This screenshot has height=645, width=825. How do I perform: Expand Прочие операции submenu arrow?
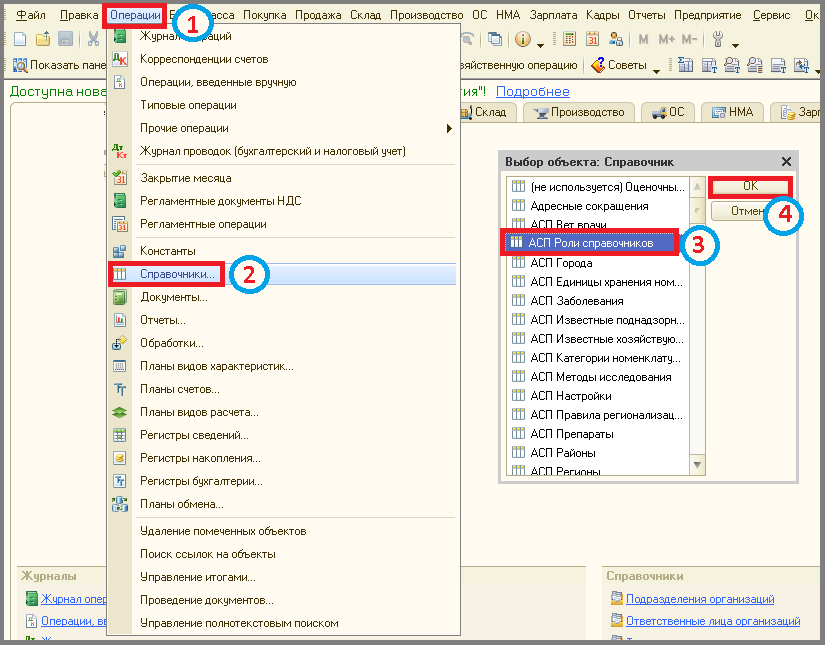coord(449,128)
